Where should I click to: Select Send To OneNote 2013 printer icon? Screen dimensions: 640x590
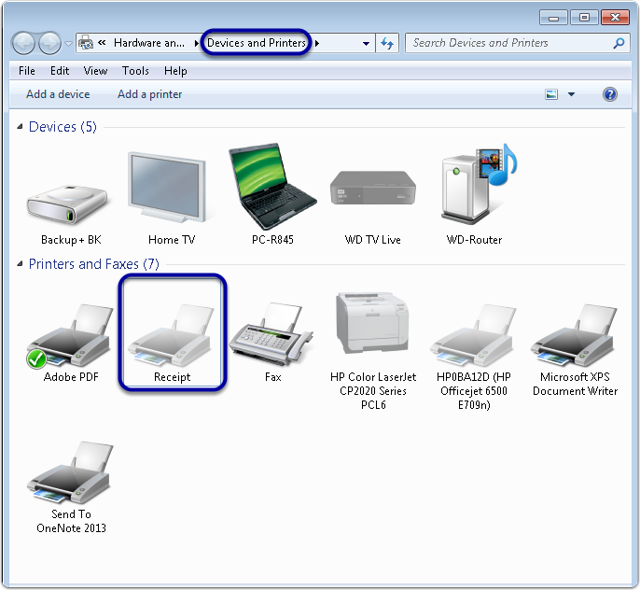click(70, 472)
